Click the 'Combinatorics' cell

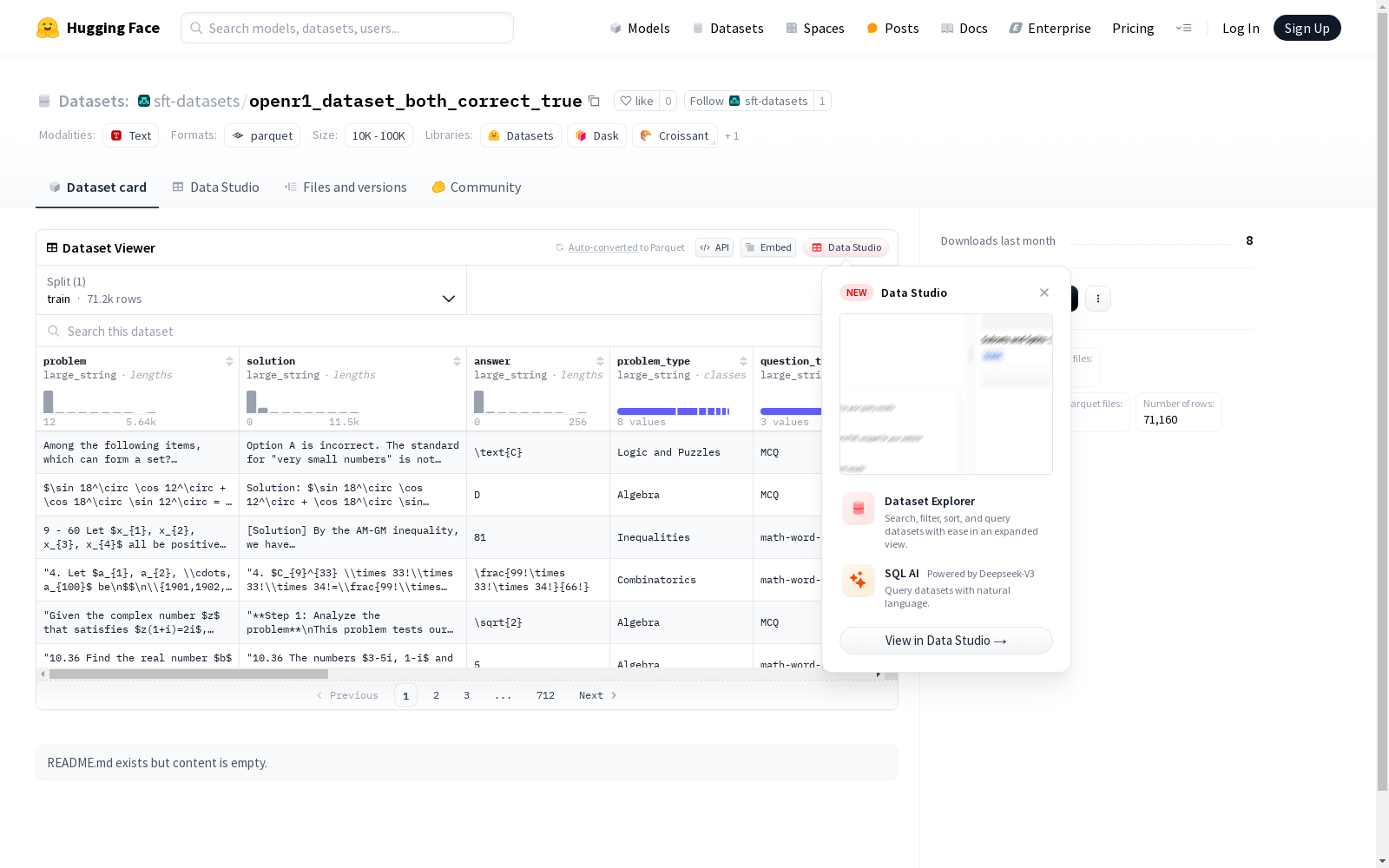pos(681,580)
